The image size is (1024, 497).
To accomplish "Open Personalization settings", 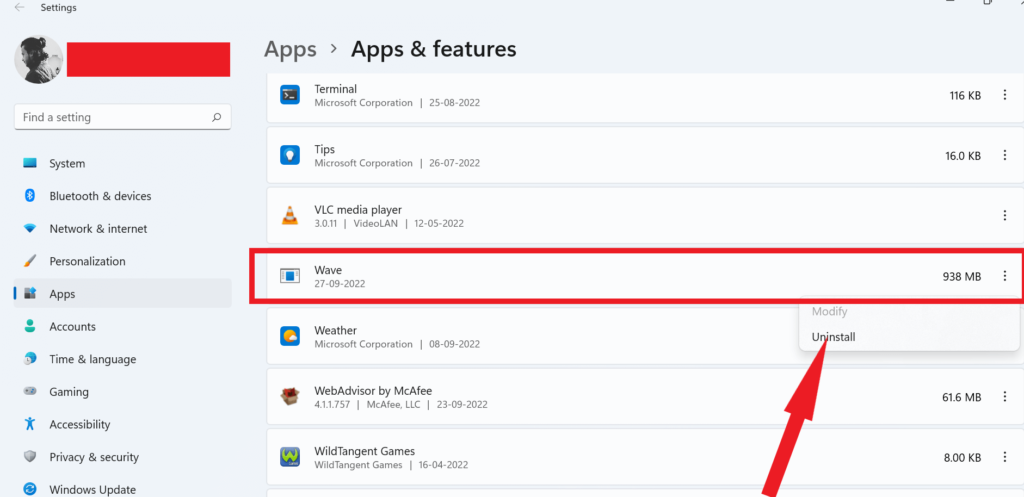I will click(122, 261).
